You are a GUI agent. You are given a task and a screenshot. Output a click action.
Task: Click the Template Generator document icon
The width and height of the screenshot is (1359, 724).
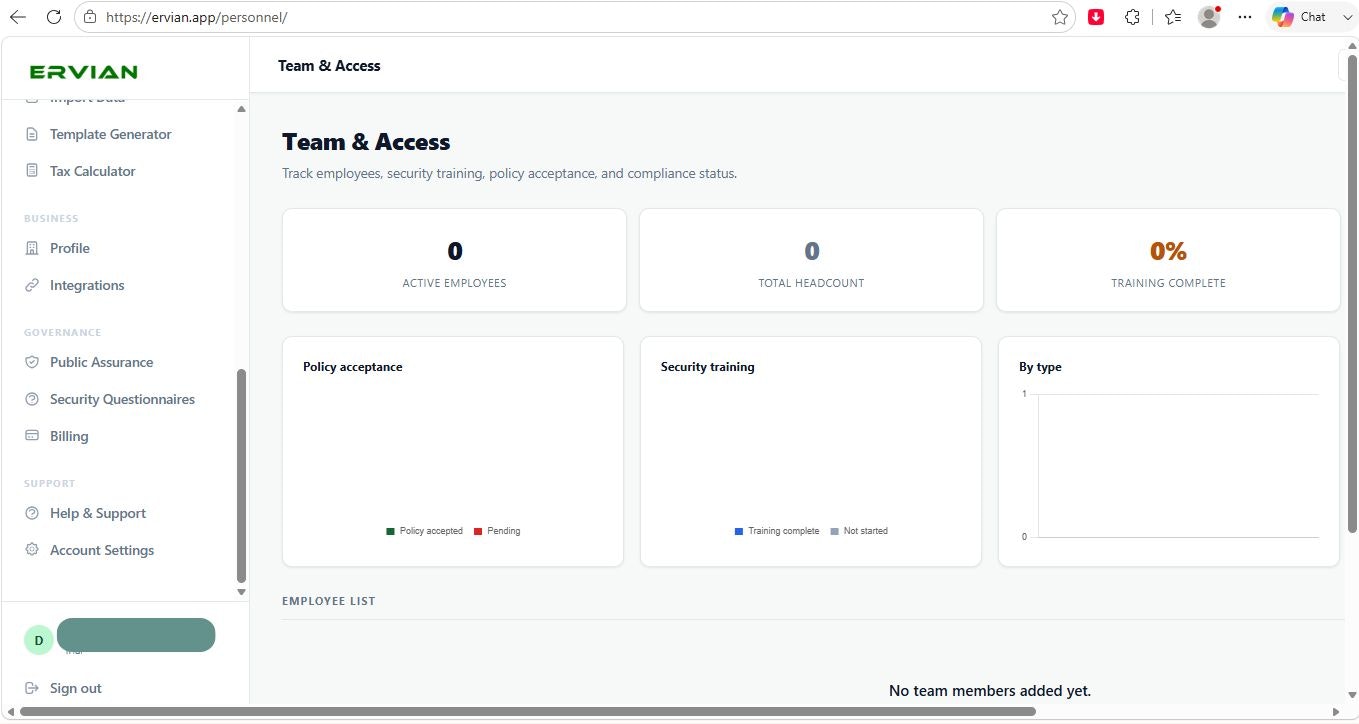click(32, 134)
